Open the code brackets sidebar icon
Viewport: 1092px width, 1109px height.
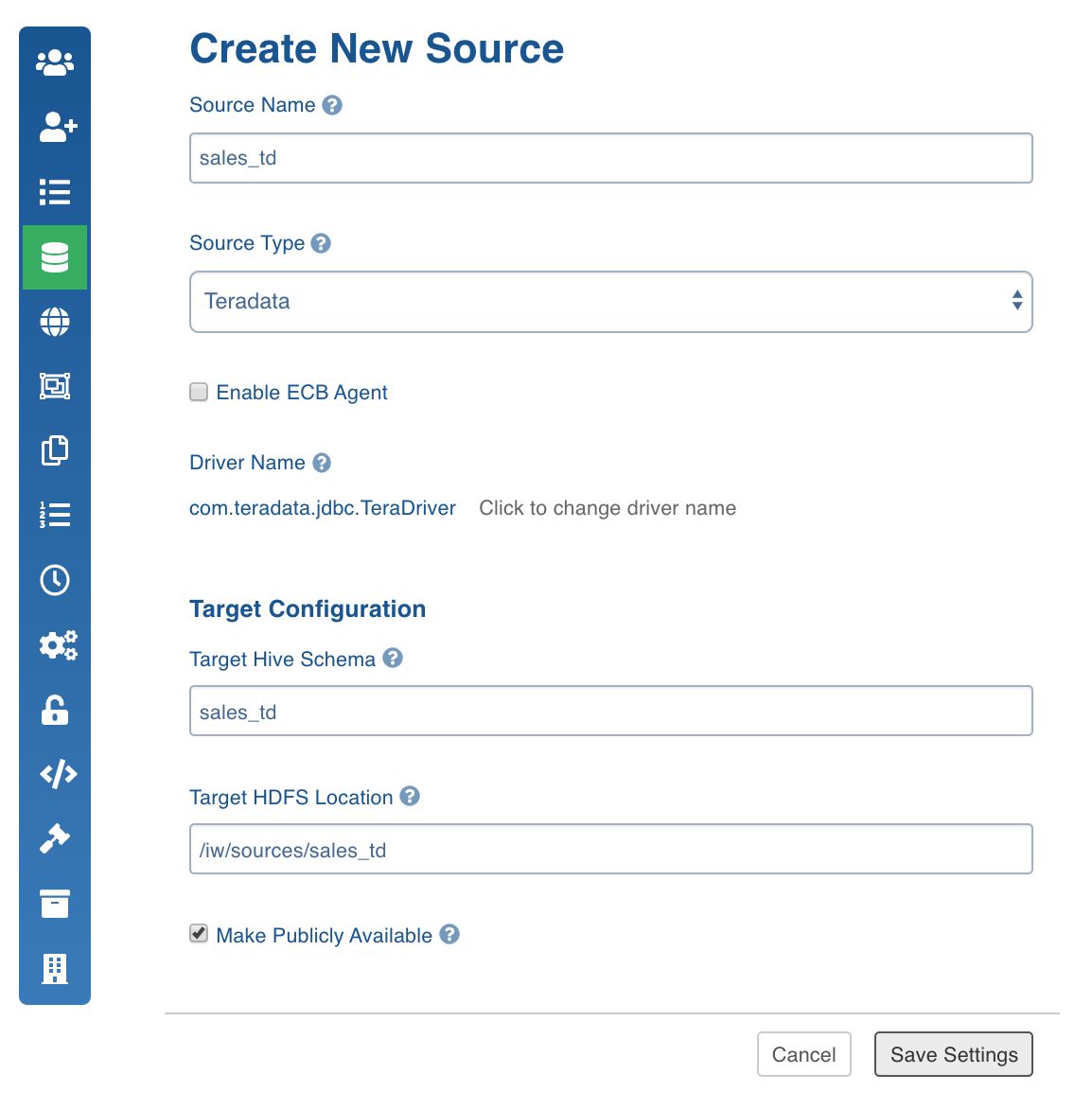click(58, 774)
